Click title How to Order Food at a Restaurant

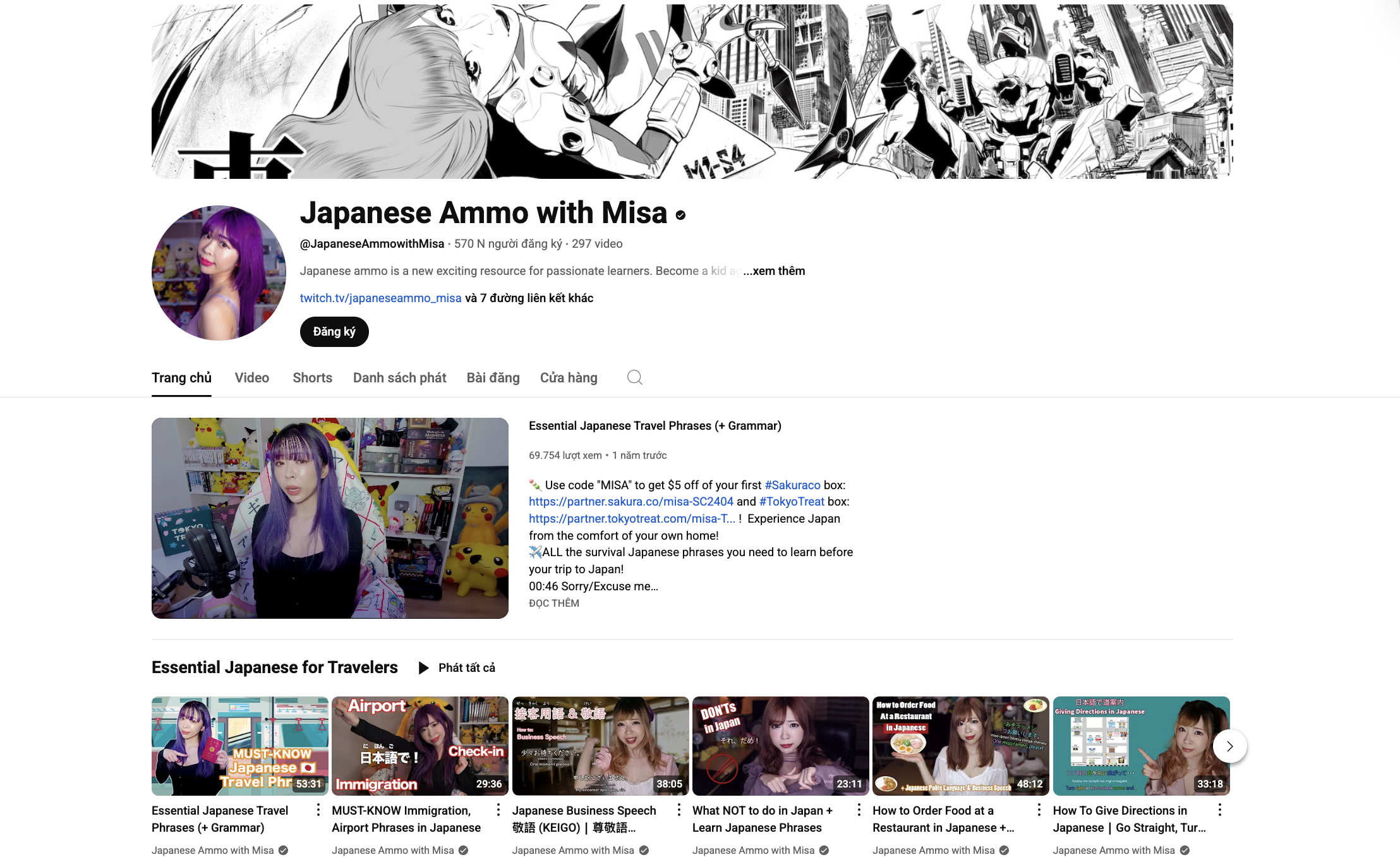943,819
